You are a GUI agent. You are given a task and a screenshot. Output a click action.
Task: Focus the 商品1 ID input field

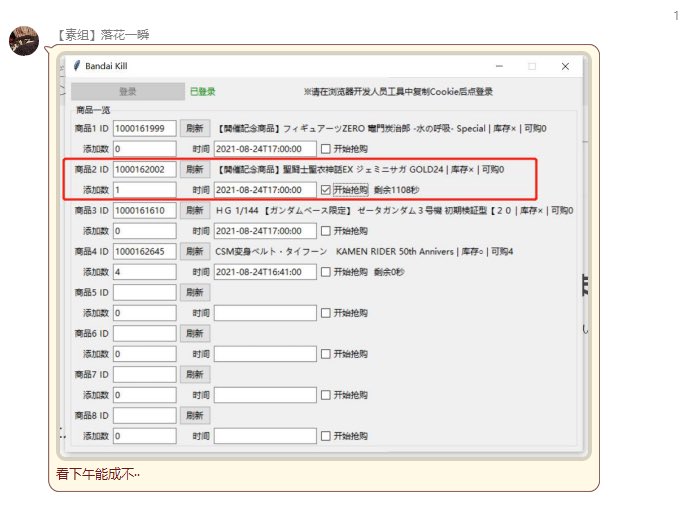pyautogui.click(x=145, y=128)
